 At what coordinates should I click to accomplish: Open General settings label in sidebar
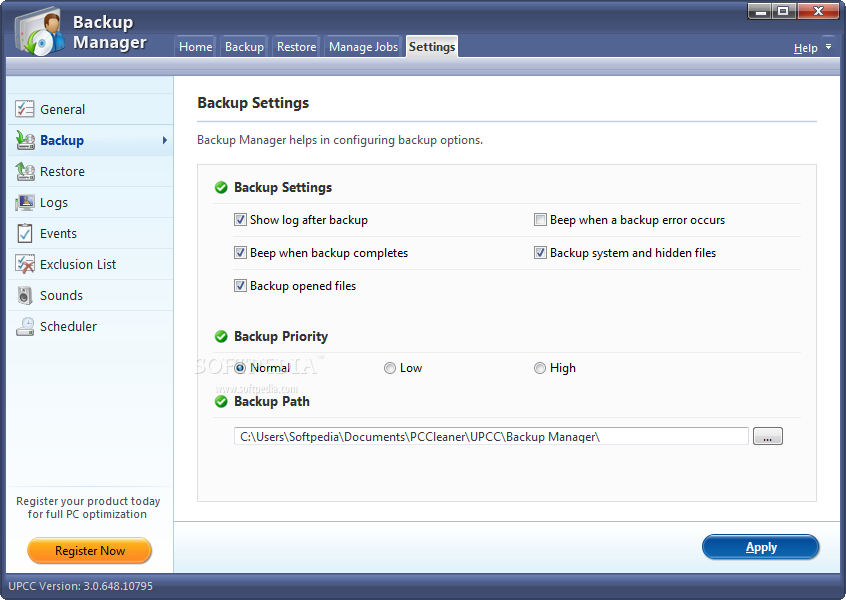coord(63,110)
